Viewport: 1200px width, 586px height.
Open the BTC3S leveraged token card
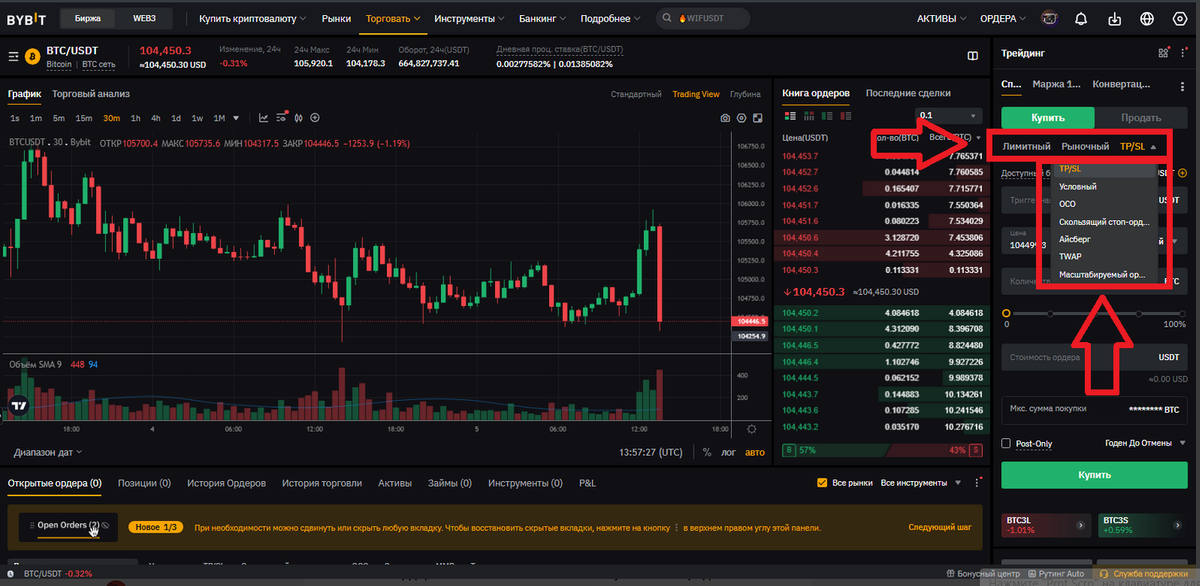tap(1143, 524)
